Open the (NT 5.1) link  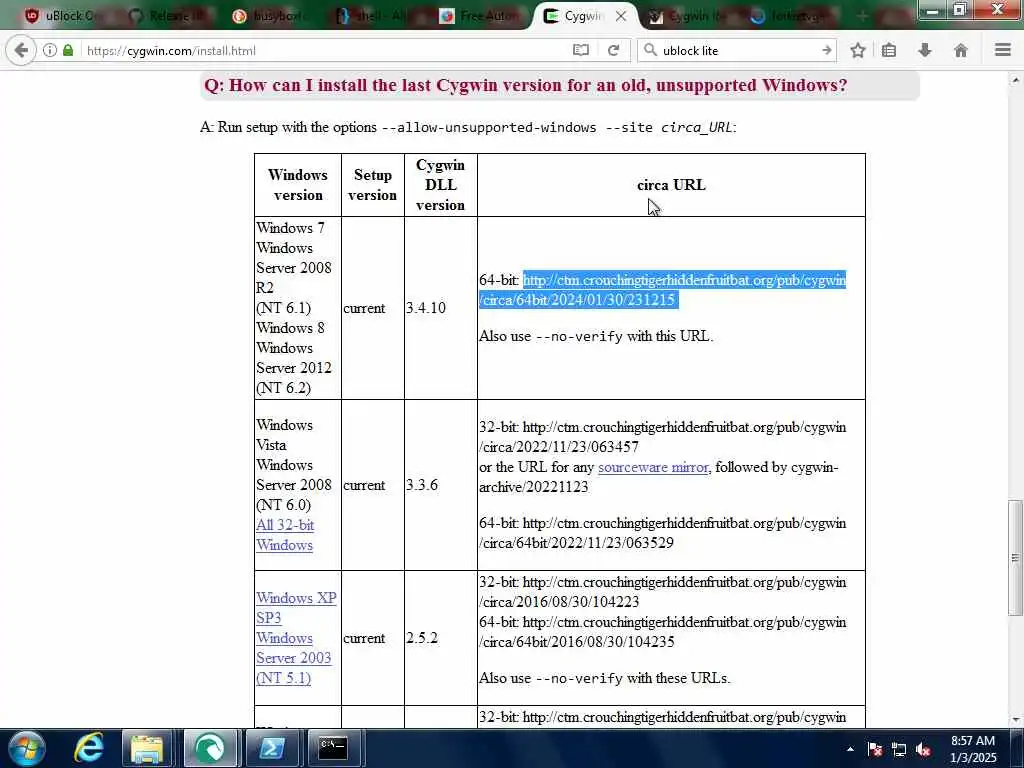283,678
